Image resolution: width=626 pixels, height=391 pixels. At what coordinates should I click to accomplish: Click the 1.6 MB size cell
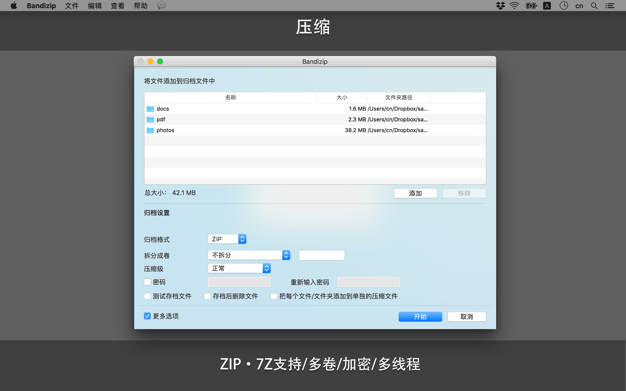(x=357, y=109)
